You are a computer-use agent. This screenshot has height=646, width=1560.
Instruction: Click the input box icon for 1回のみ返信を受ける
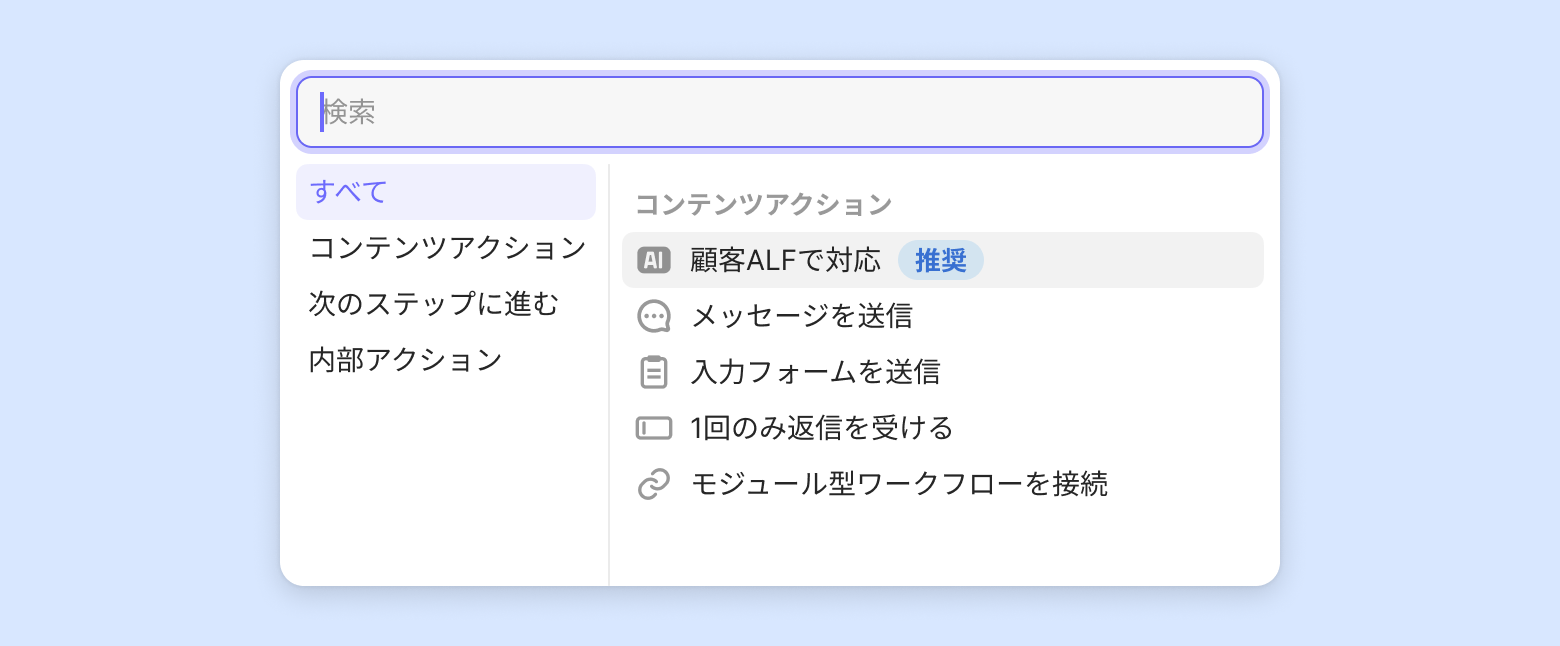point(653,428)
